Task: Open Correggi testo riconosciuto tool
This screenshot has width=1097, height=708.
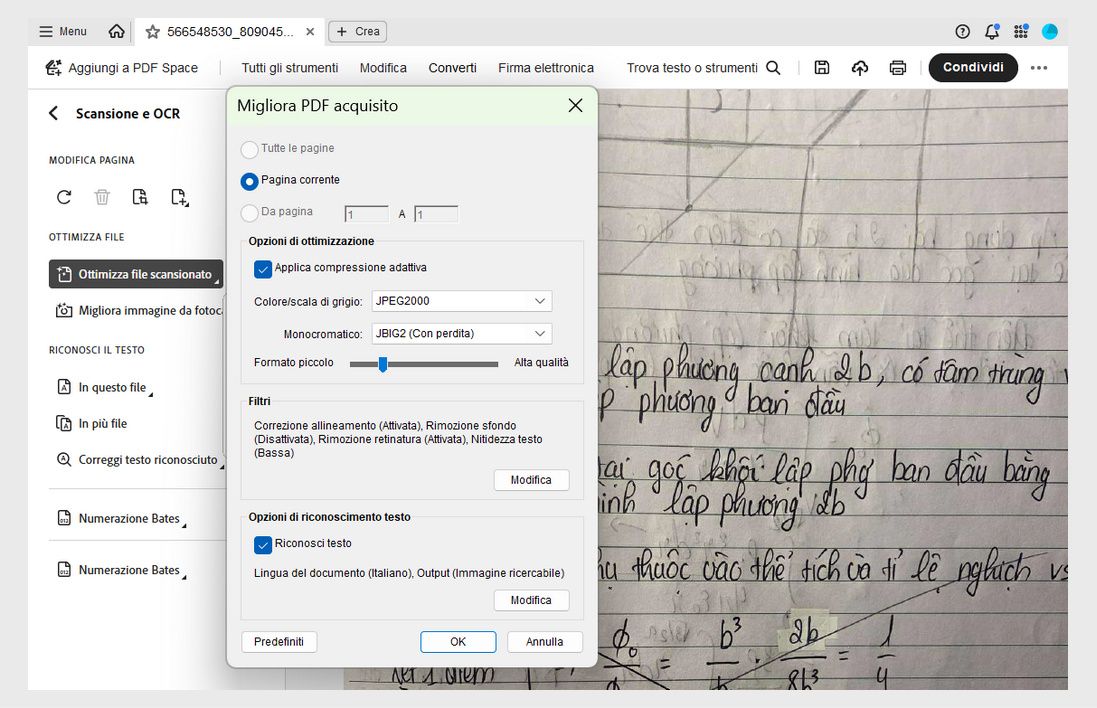Action: click(x=148, y=459)
